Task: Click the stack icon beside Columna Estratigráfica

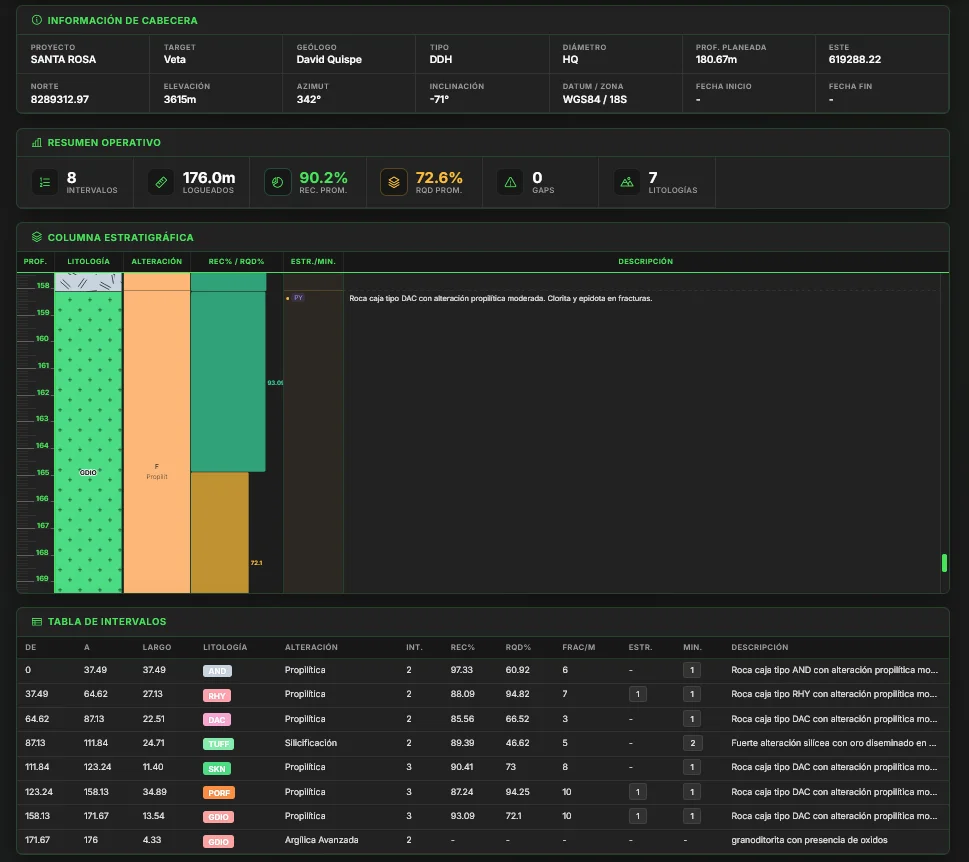Action: coord(36,237)
